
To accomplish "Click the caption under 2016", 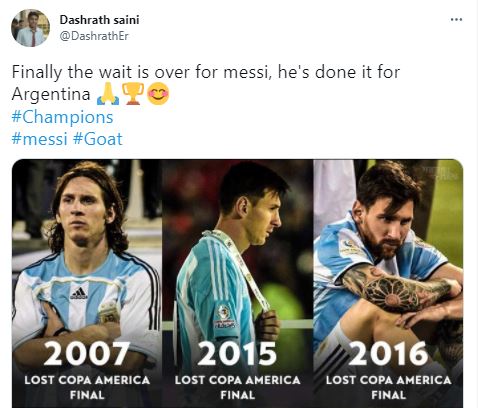I will point(388,387).
